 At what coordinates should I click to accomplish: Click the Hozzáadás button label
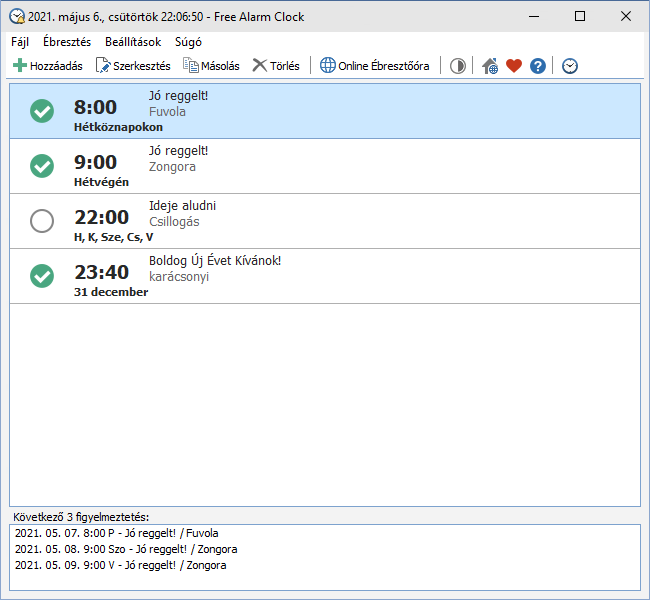[56, 66]
